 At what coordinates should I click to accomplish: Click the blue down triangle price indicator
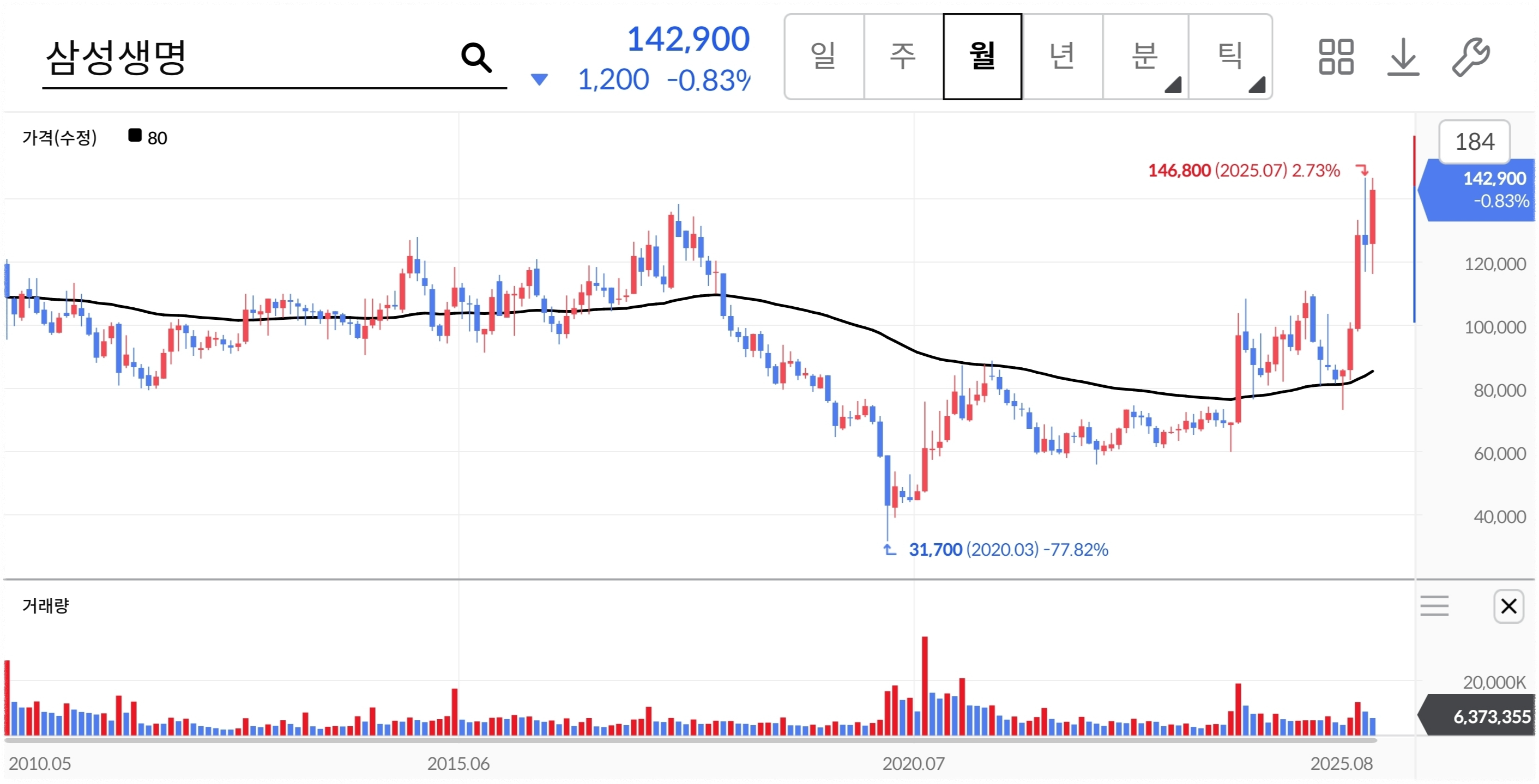pos(539,80)
